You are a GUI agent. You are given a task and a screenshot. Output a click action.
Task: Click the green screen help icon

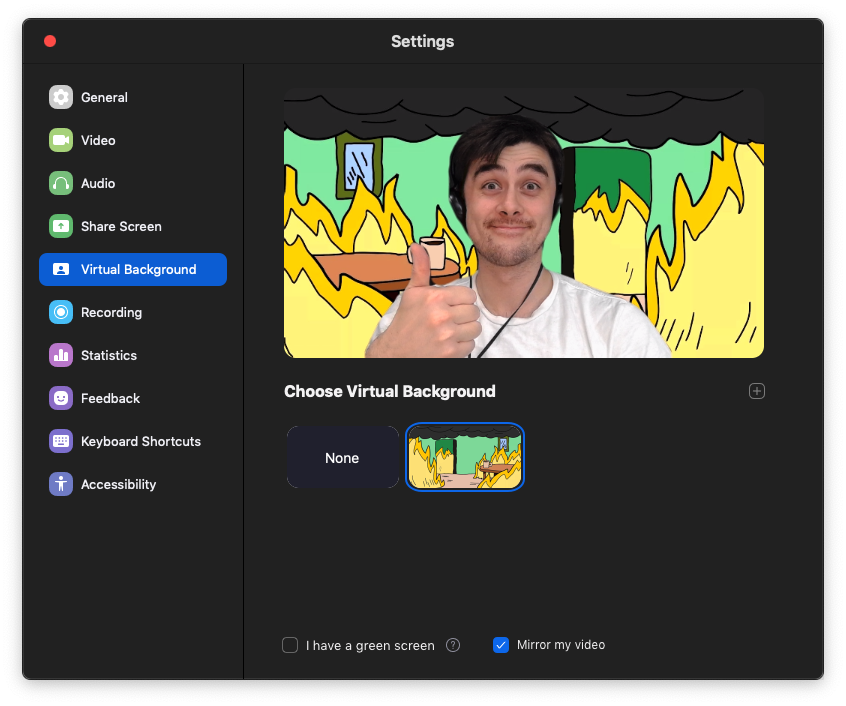453,645
